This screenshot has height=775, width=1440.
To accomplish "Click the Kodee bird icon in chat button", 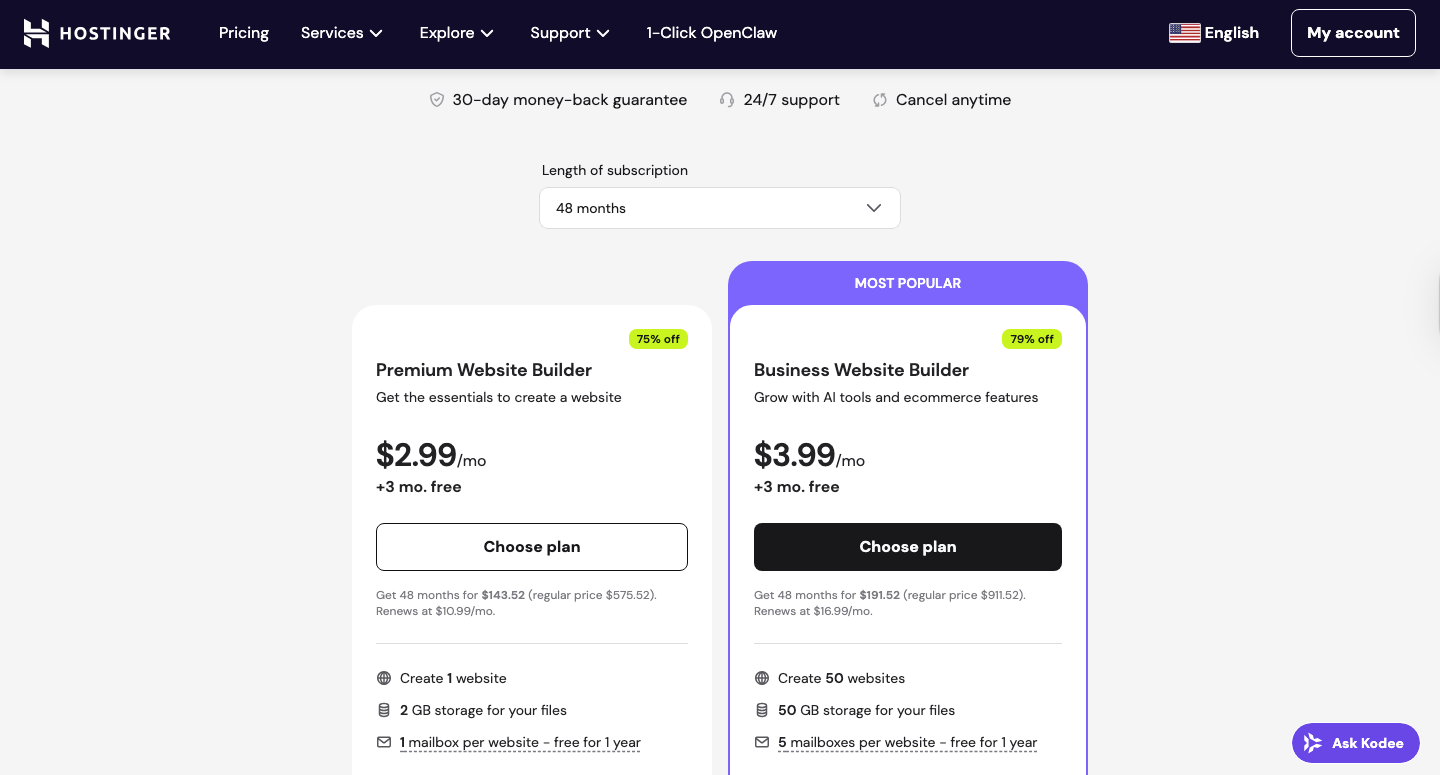I will pyautogui.click(x=1313, y=743).
